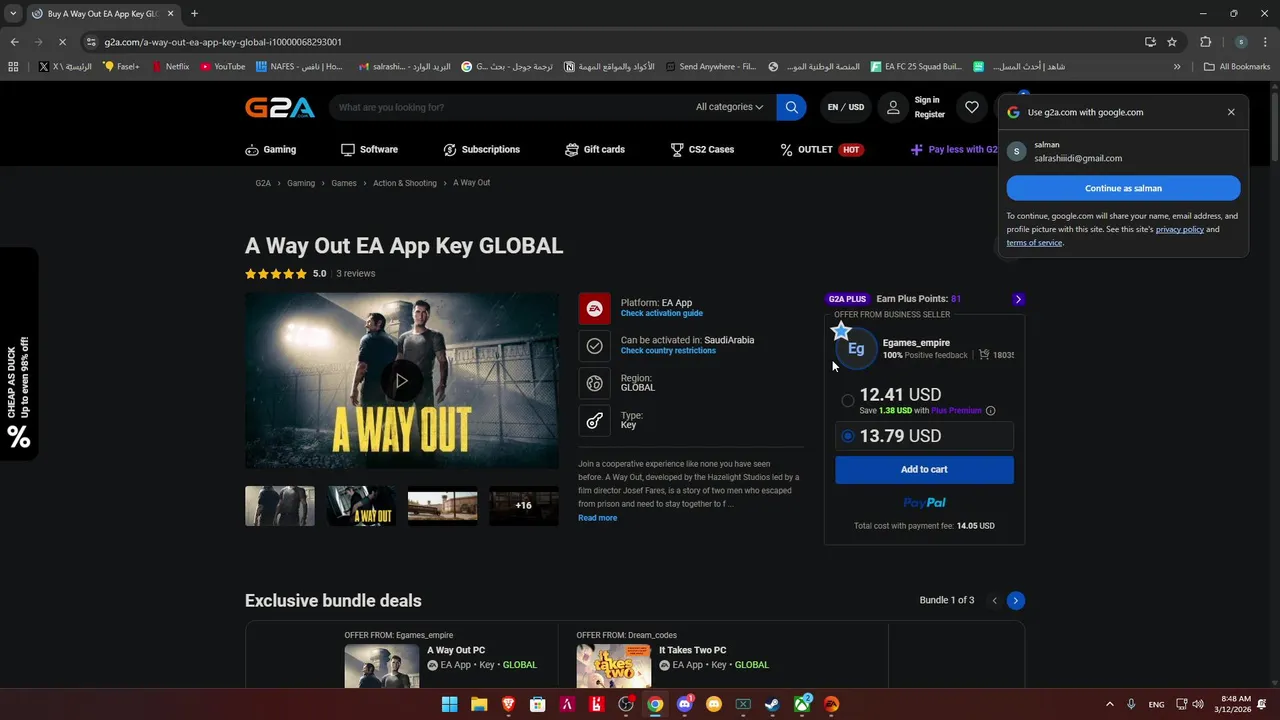The image size is (1280, 720).
Task: Open the Subscriptions menu
Action: [x=482, y=149]
